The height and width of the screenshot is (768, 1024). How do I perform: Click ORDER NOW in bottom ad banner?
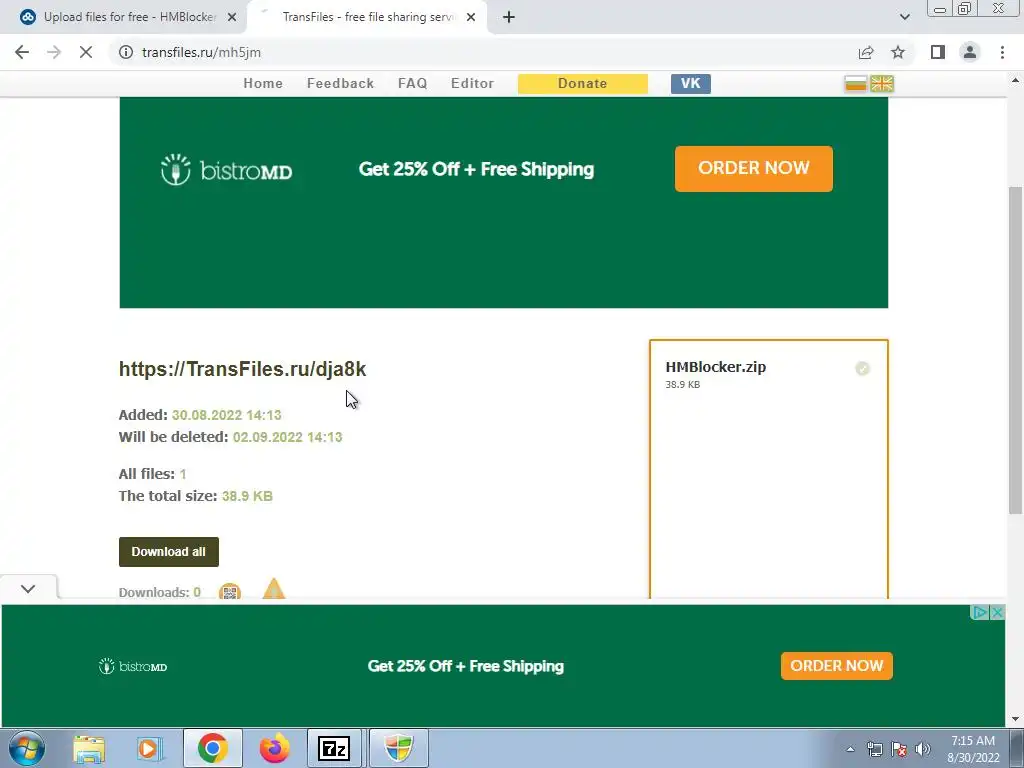point(837,665)
